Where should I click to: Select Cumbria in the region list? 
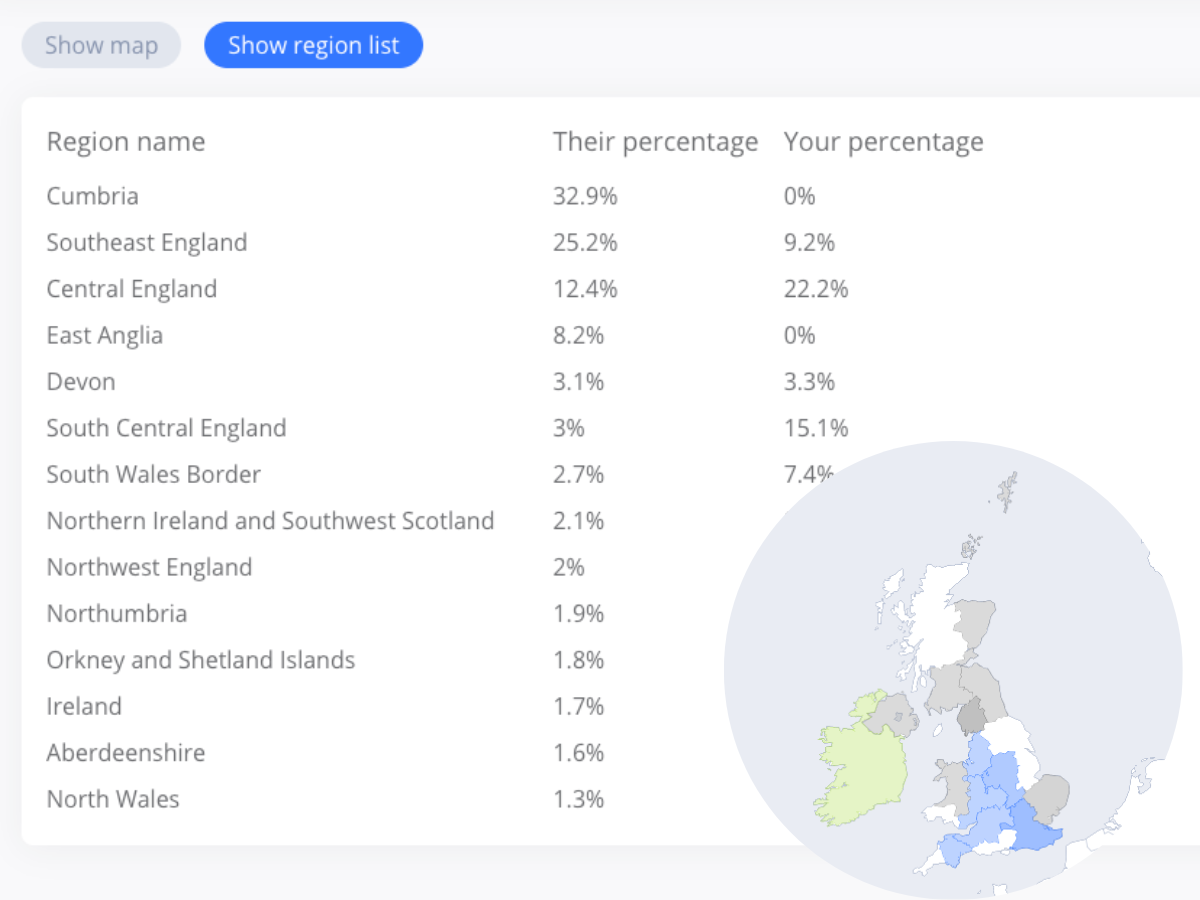pos(92,196)
